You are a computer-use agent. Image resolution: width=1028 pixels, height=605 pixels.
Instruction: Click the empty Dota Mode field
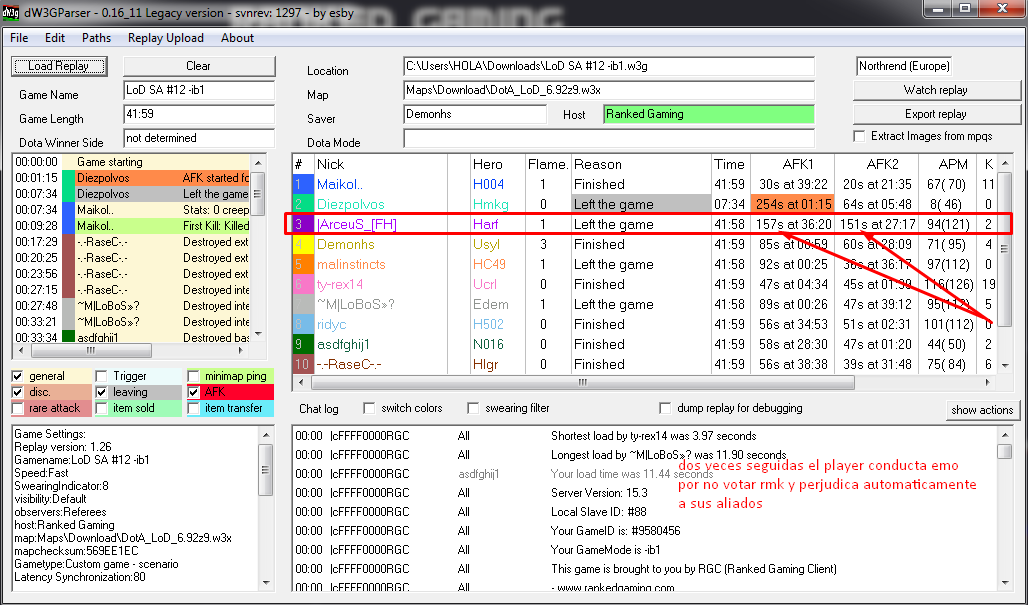tap(609, 138)
